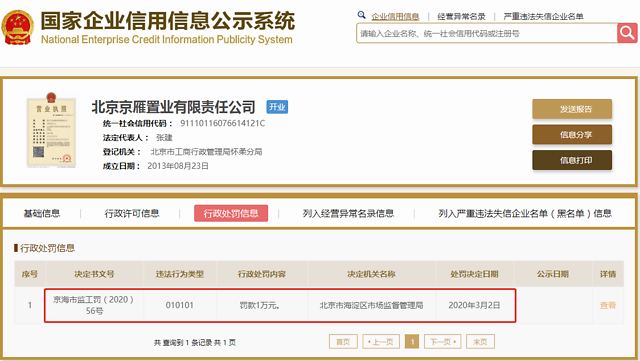
Task: Click authority 北京市海淀区市场监督管理局
Action: click(x=371, y=305)
